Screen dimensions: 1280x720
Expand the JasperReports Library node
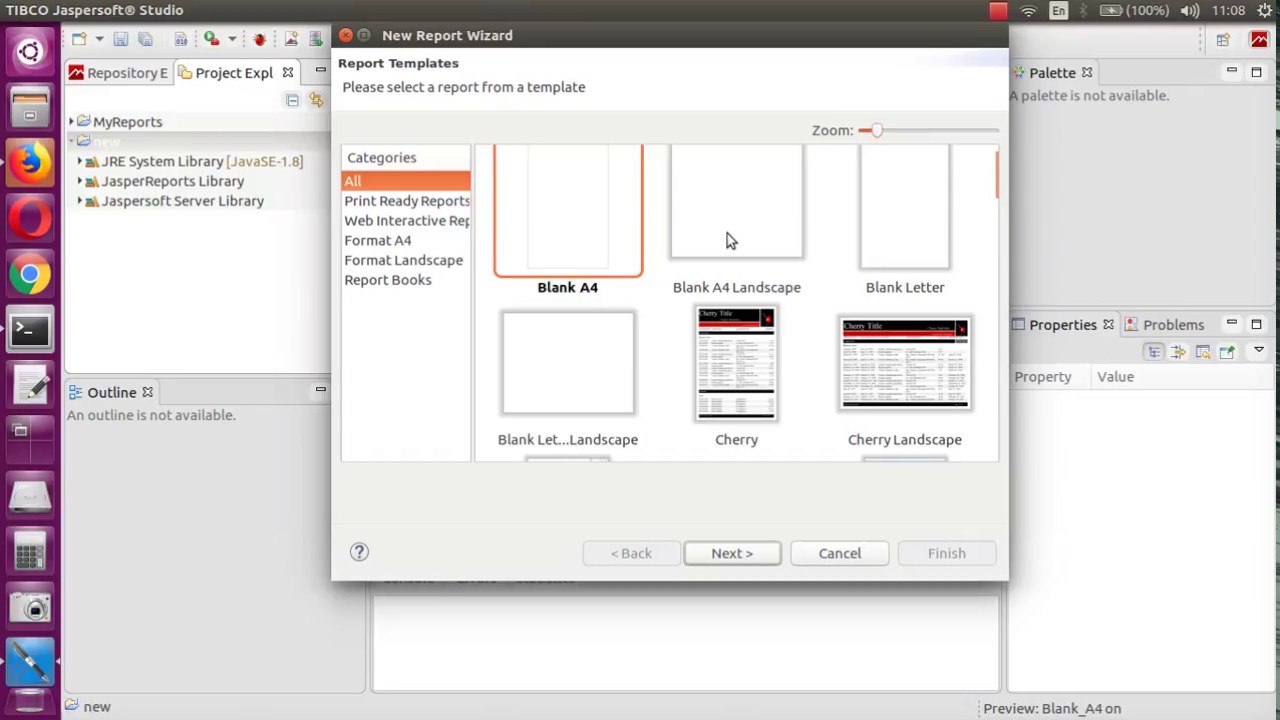[x=79, y=181]
